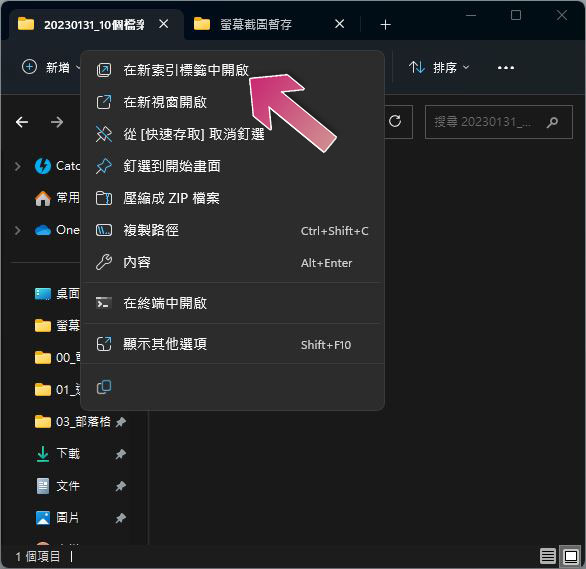Go forward with the right arrow
Screen dimensions: 586x569
click(x=57, y=122)
